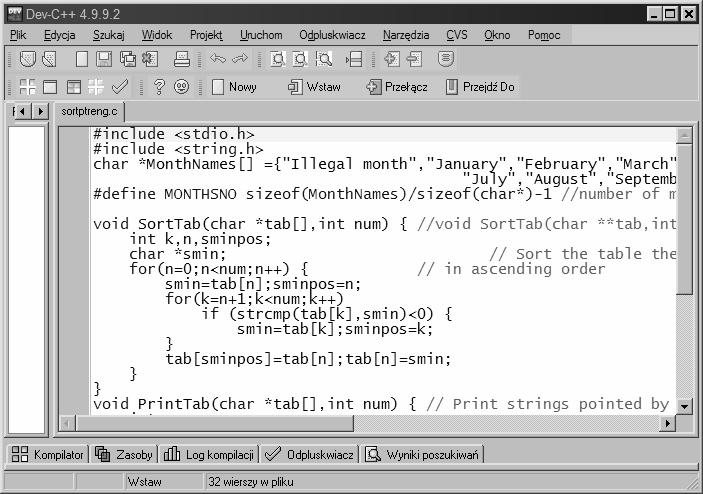Redo the edit with the right-arrow icon
The image size is (703, 494).
point(240,59)
